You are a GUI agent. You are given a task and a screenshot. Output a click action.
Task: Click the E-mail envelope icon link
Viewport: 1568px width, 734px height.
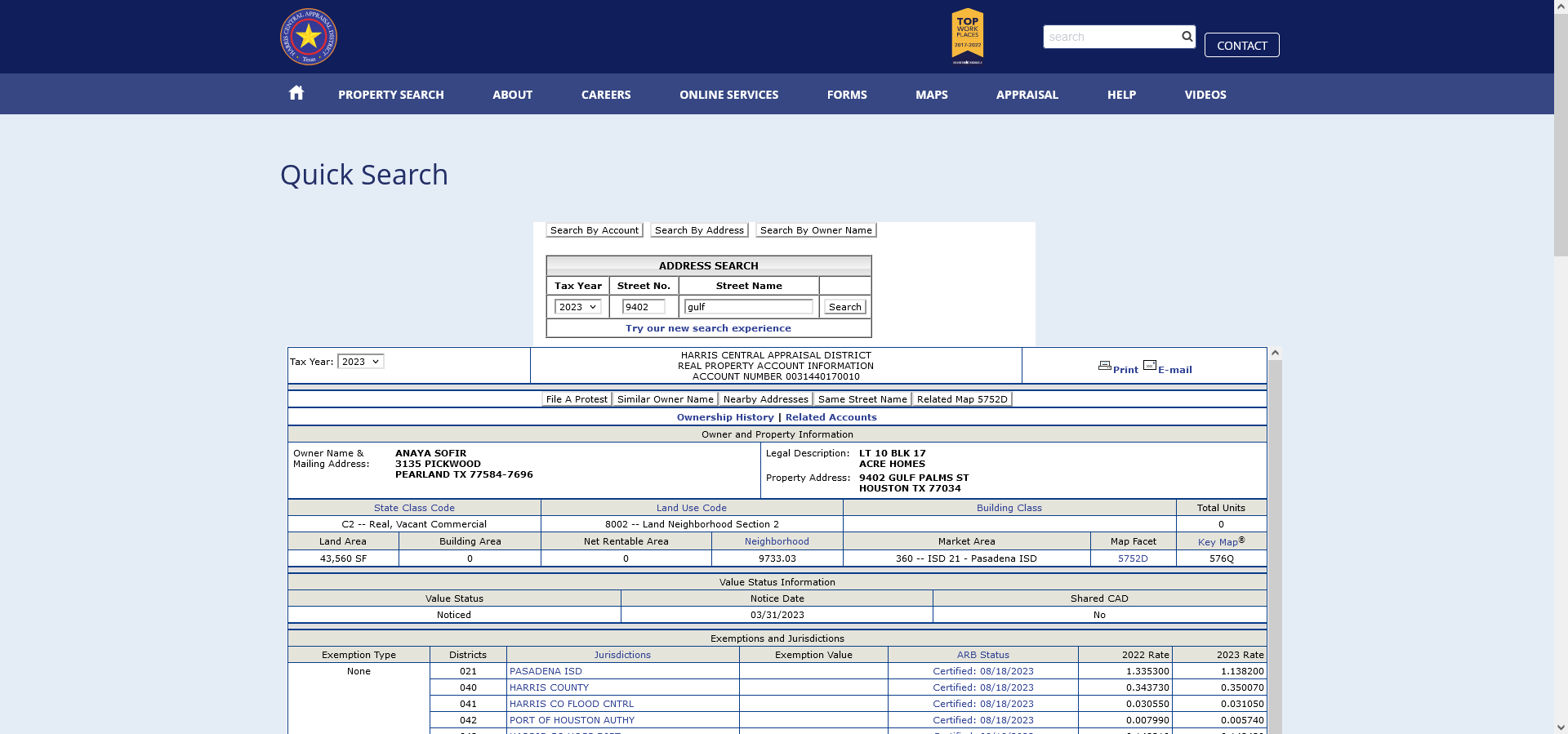coord(1168,368)
